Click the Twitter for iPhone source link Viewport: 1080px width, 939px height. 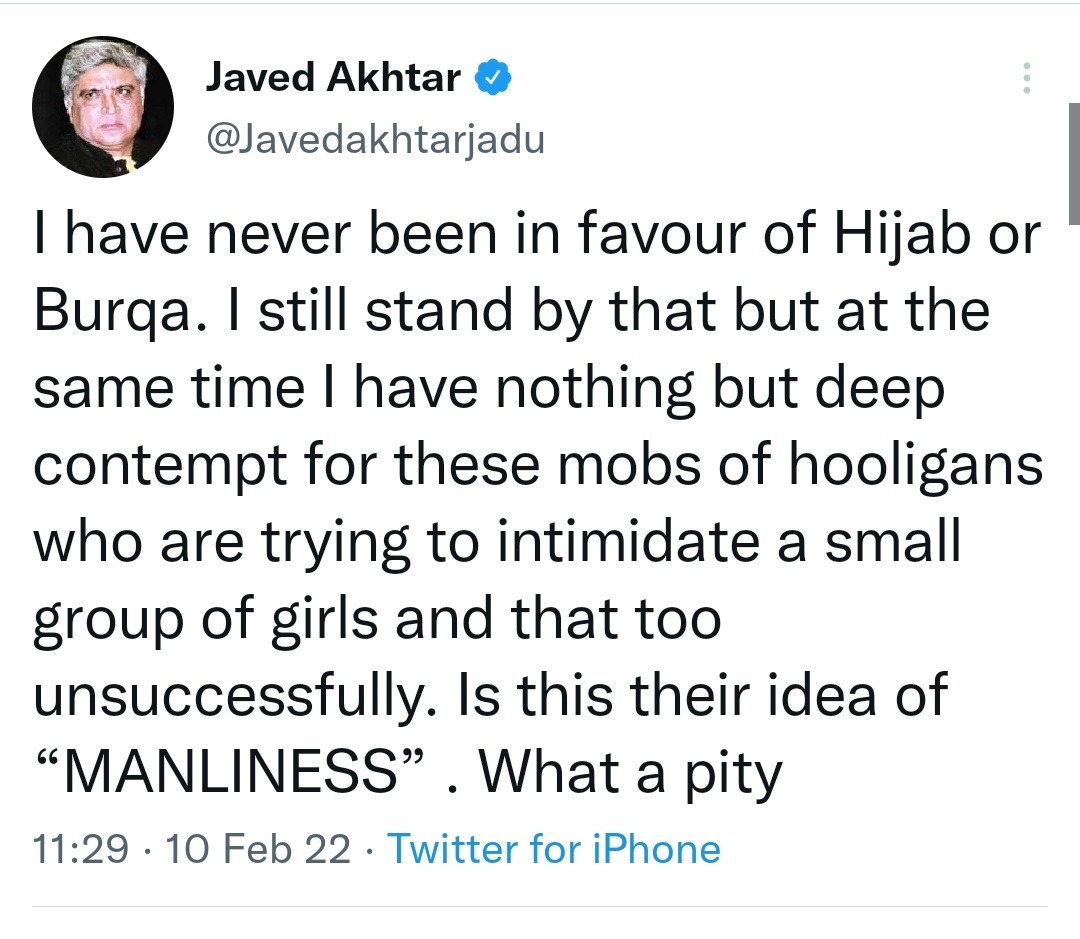(x=553, y=849)
